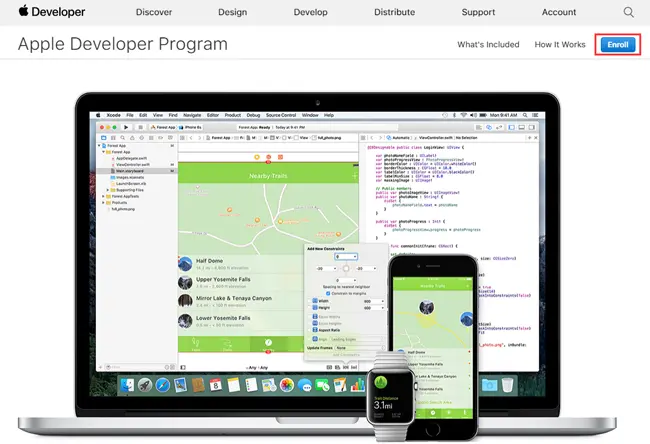Click the Messages icon in pictured dock
The image size is (650, 444).
tap(305, 386)
